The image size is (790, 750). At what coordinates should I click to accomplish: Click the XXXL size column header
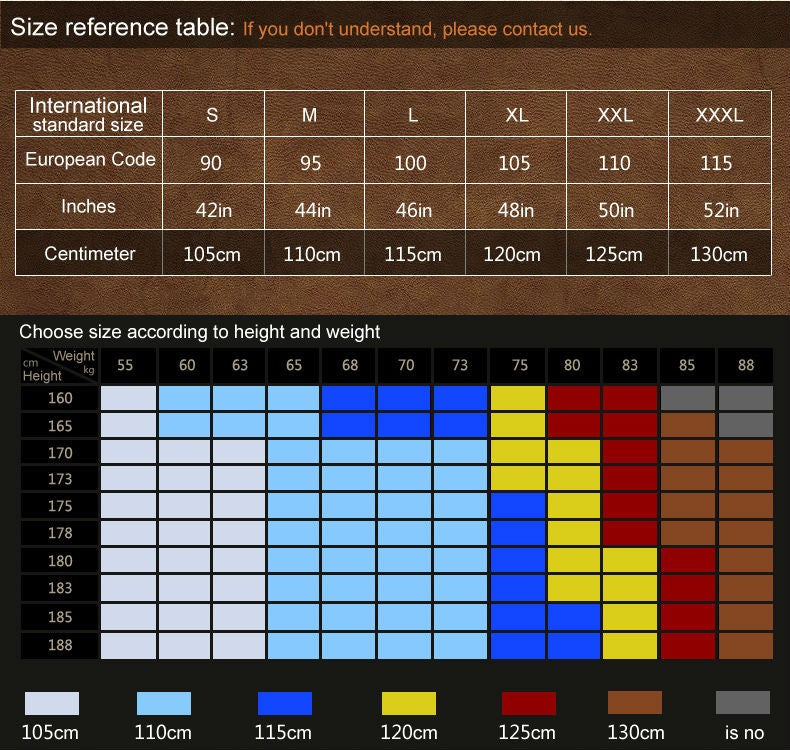(719, 115)
